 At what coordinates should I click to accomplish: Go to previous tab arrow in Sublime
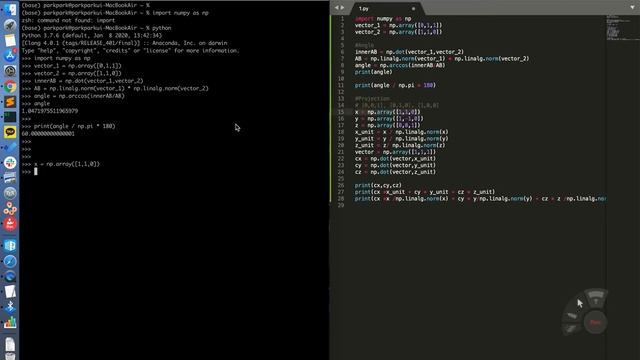coord(337,8)
